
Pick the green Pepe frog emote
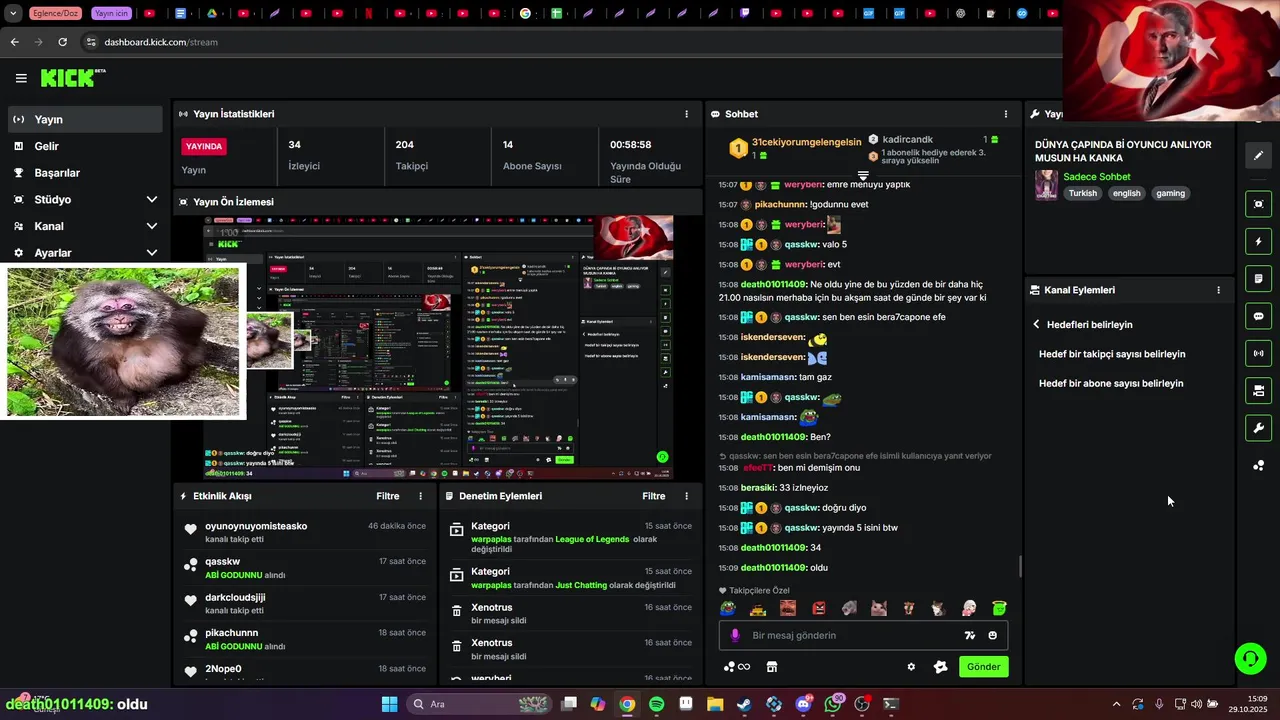pyautogui.click(x=728, y=608)
